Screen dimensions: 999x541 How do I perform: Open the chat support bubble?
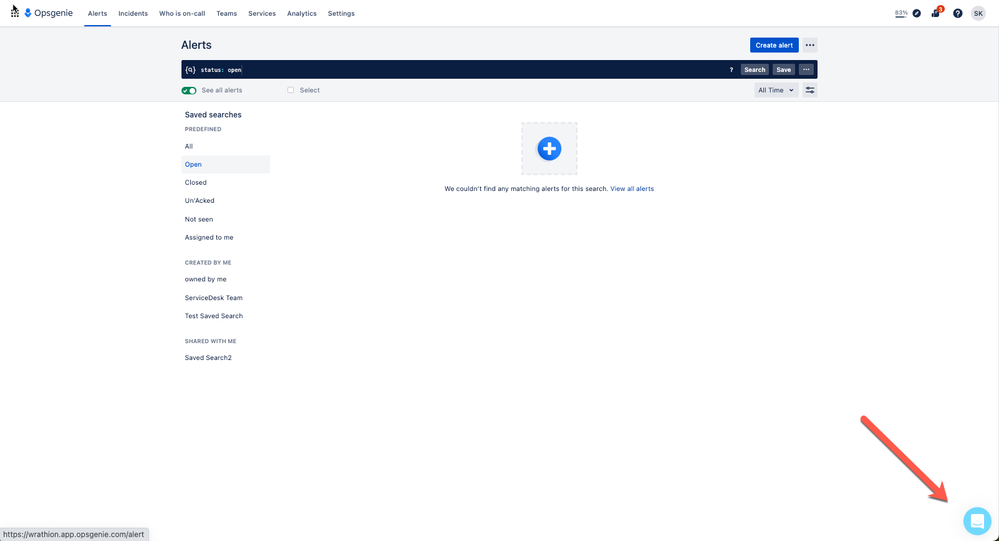(x=977, y=521)
